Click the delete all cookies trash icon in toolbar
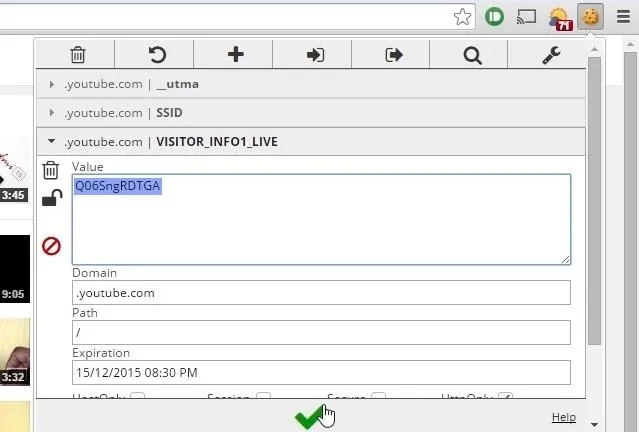This screenshot has width=639, height=432. point(77,55)
